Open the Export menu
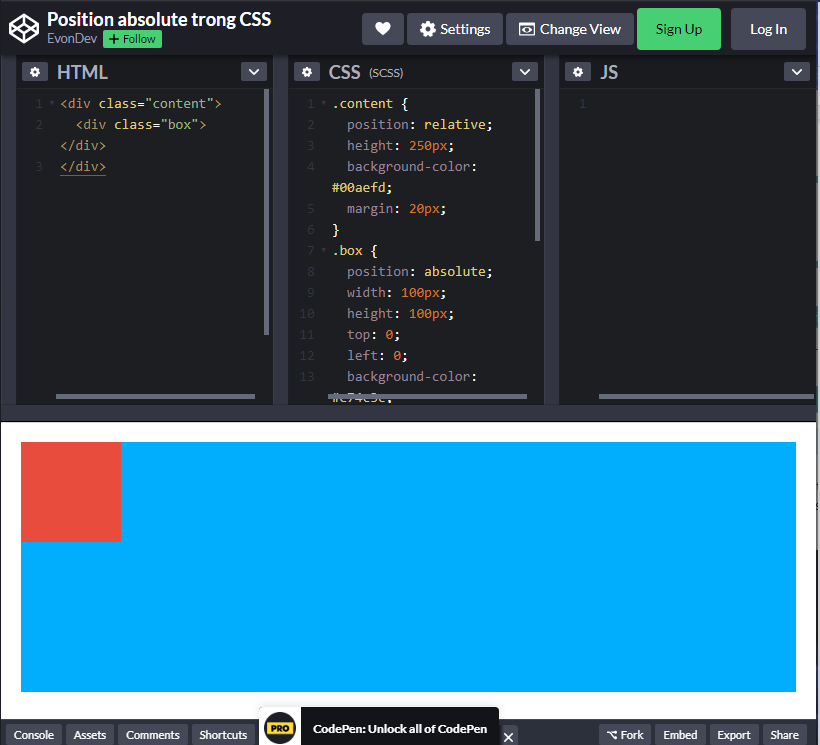 [x=734, y=735]
